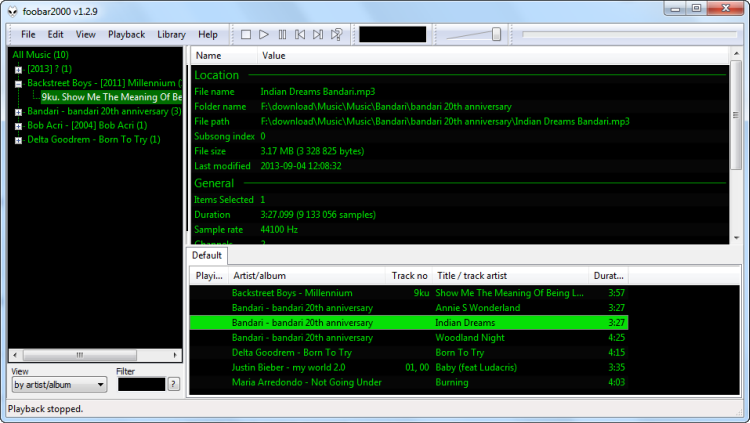Click the General section header

click(214, 183)
